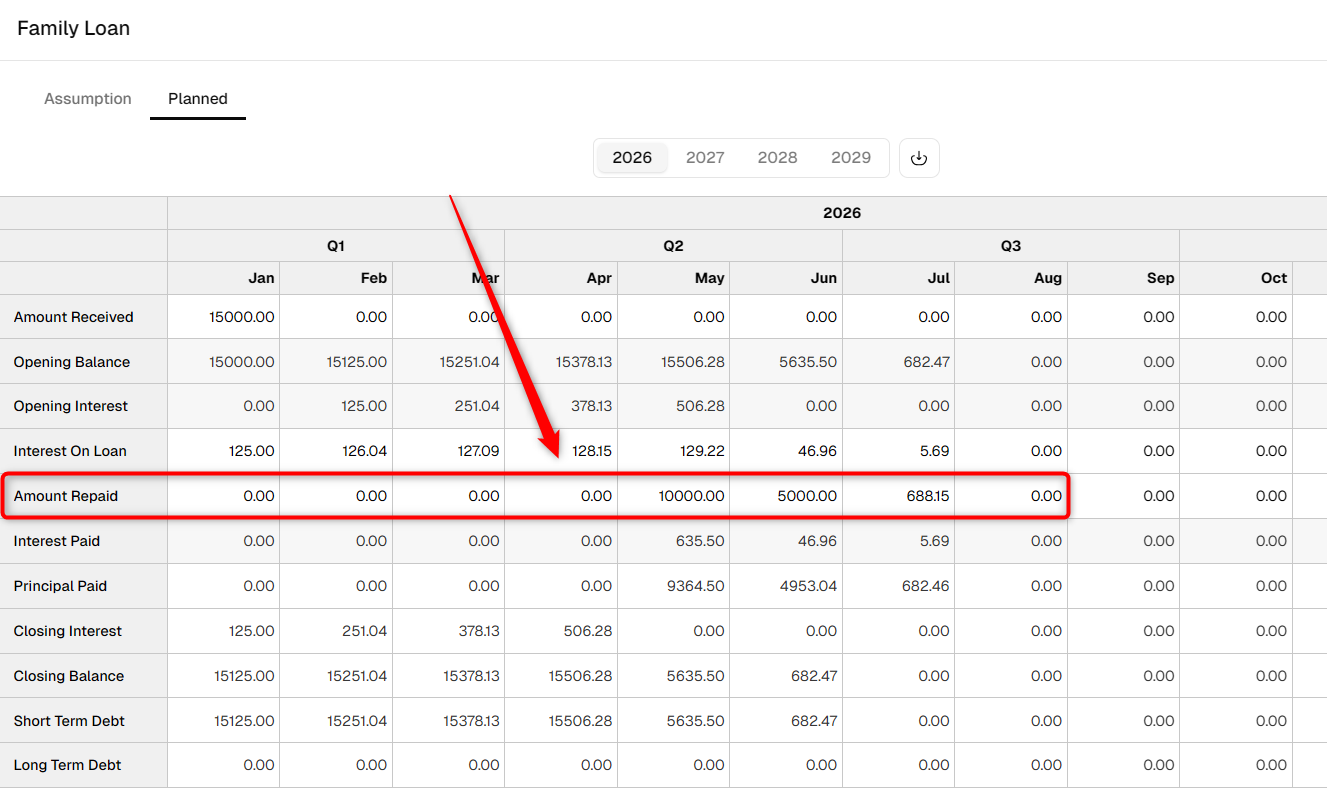Click the Short Term Debt row label
This screenshot has width=1327, height=811.
69,721
